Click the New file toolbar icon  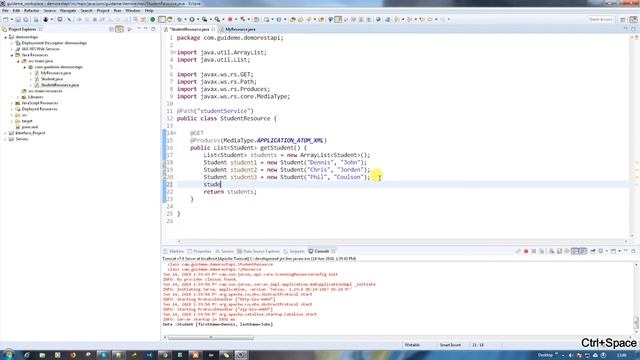tap(6, 20)
